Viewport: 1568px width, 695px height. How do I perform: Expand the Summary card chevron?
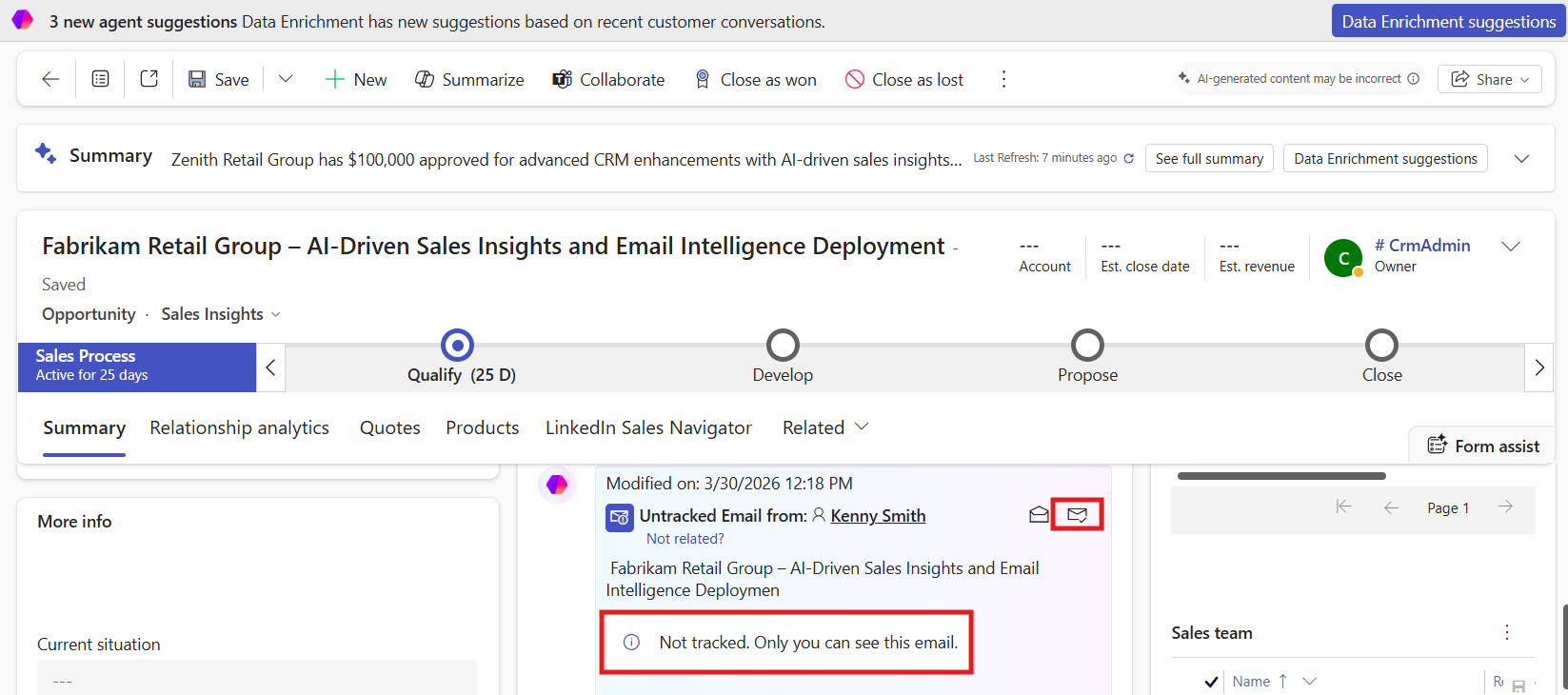point(1521,159)
